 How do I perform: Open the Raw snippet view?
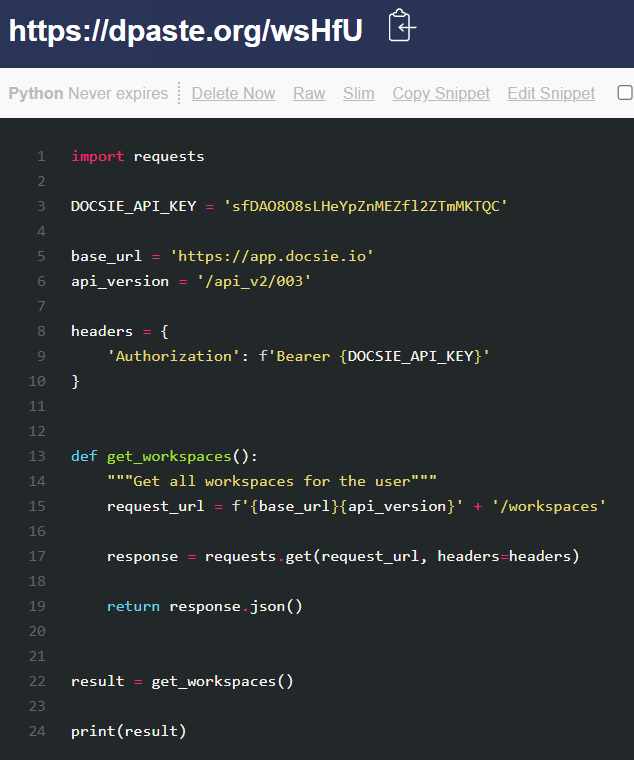[x=309, y=93]
